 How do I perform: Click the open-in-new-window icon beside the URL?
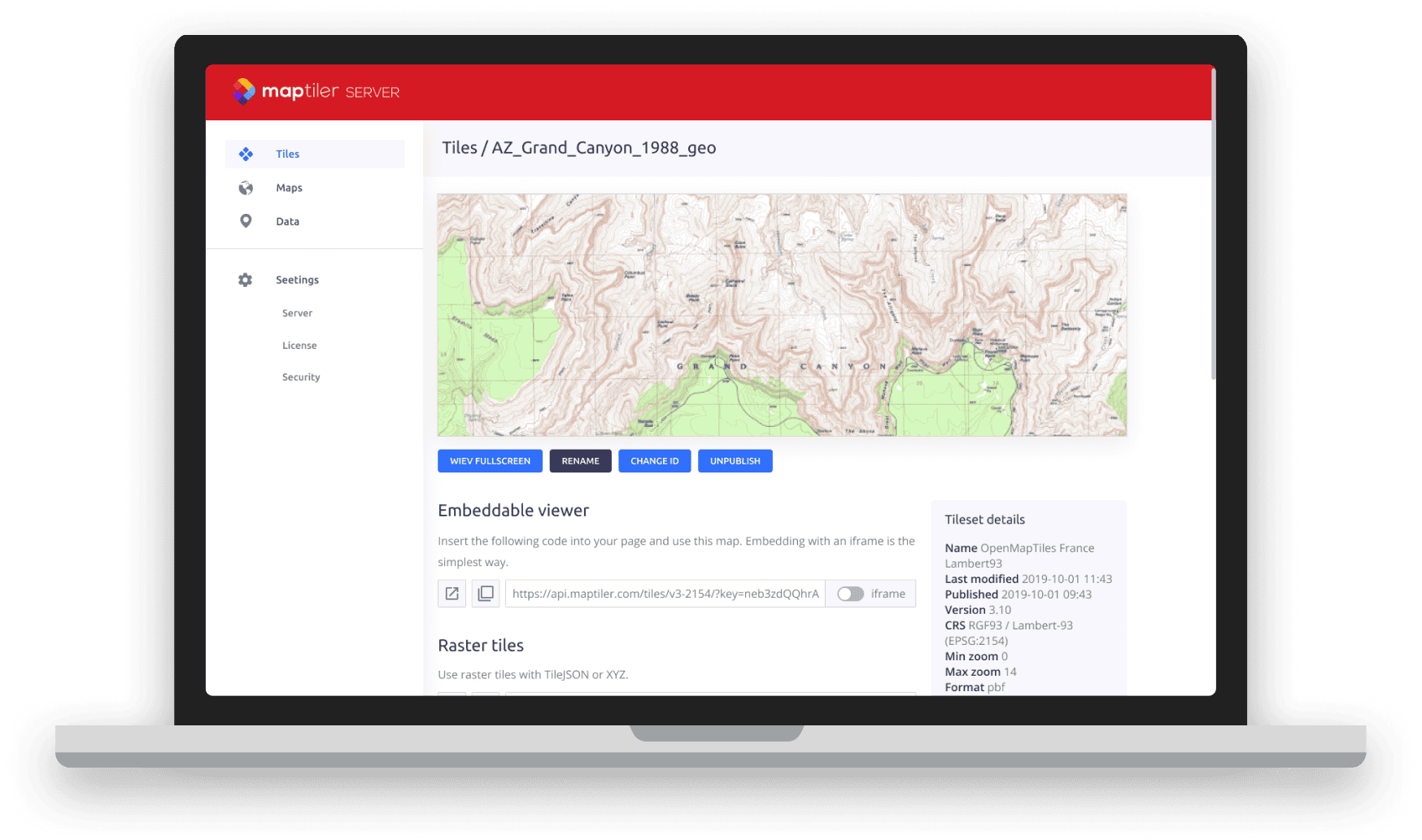click(x=451, y=593)
